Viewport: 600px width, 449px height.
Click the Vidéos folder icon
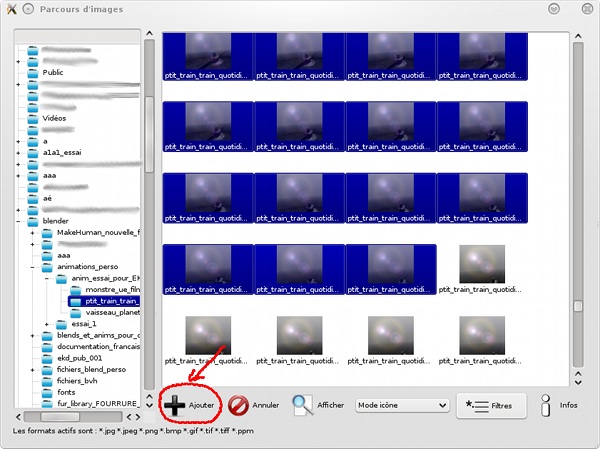coord(33,119)
